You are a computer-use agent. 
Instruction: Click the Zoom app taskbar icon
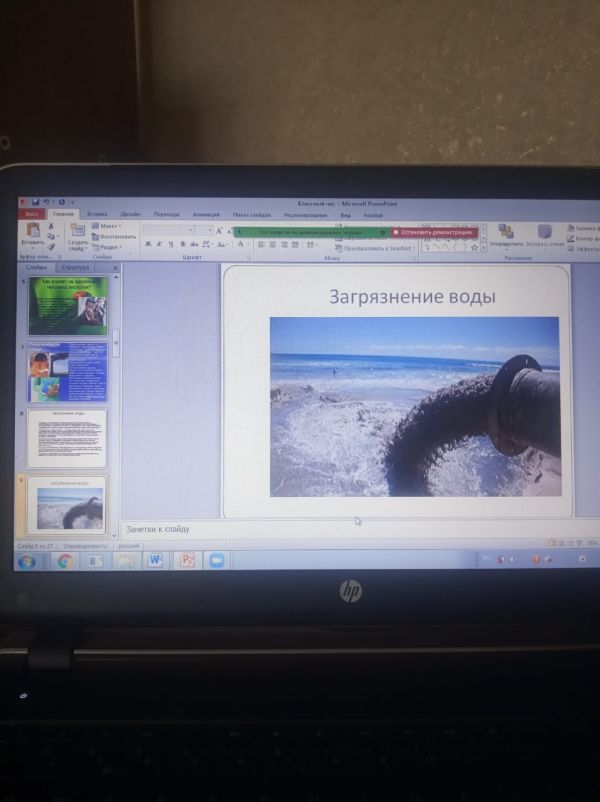pyautogui.click(x=215, y=561)
